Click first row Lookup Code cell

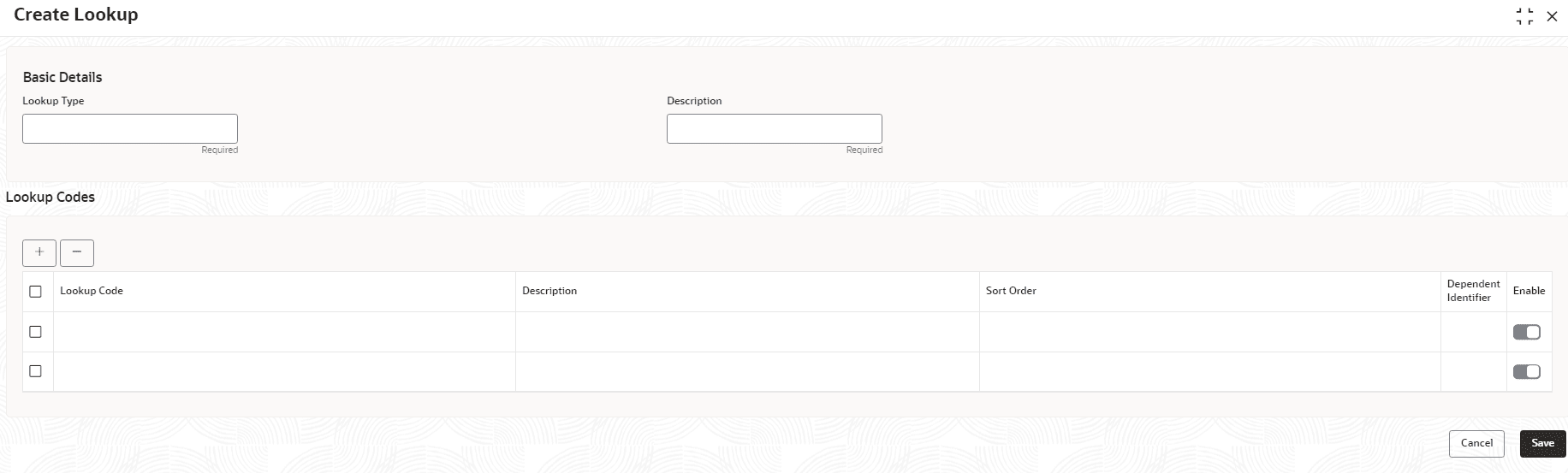pyautogui.click(x=284, y=332)
